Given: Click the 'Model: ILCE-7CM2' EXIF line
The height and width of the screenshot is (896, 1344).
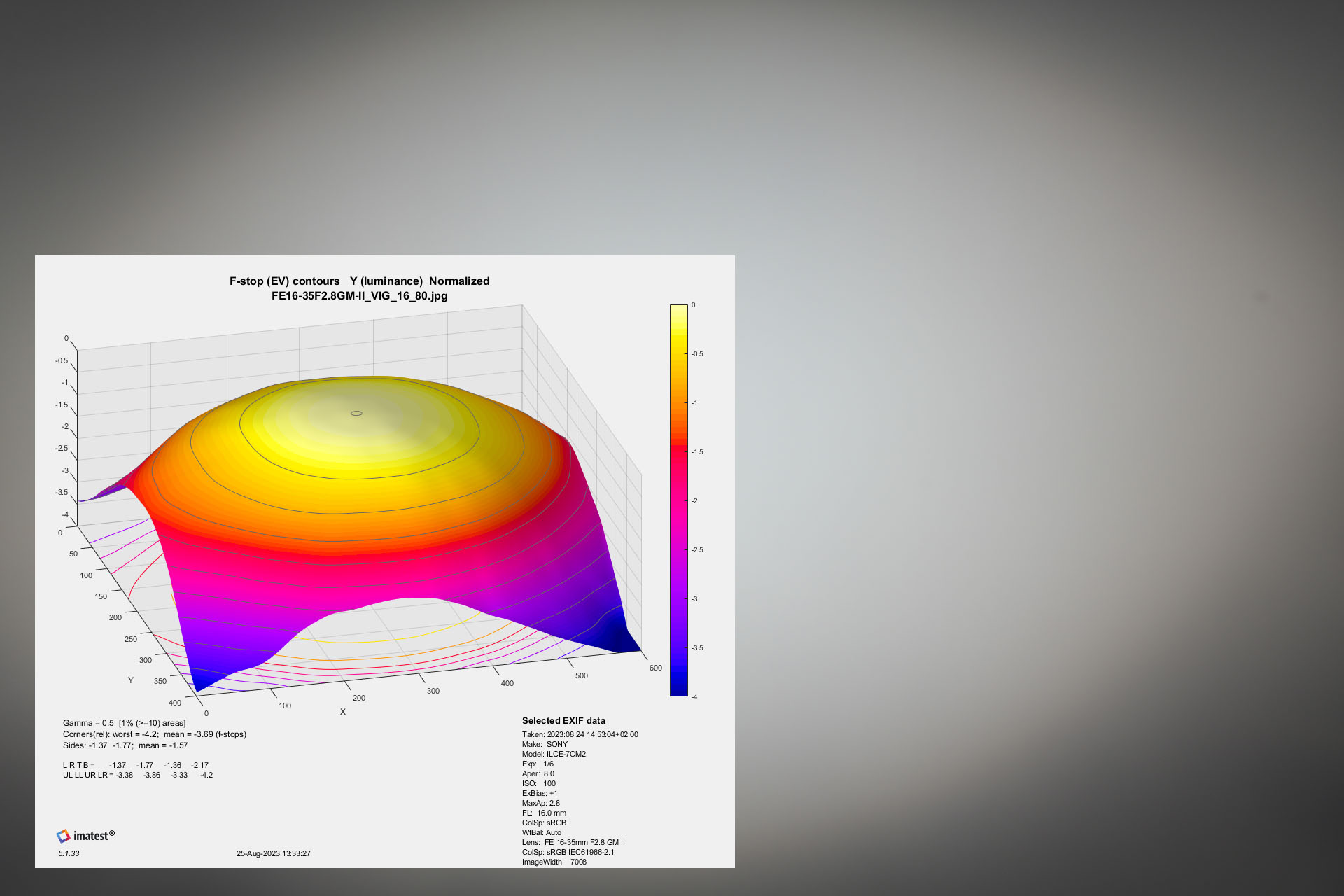Looking at the screenshot, I should [554, 754].
